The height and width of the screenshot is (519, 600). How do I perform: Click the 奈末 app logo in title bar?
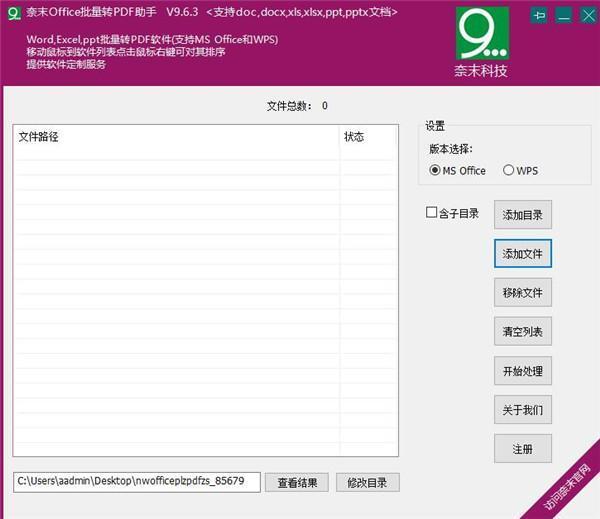coord(14,13)
